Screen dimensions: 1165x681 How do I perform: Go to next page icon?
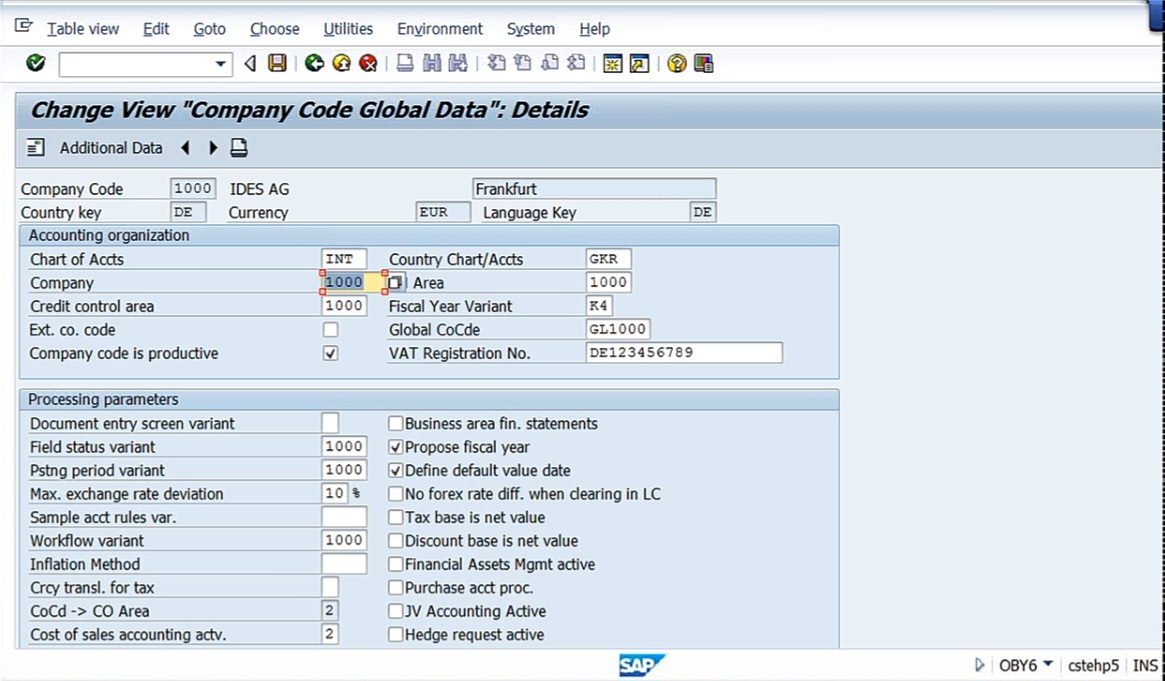point(550,63)
